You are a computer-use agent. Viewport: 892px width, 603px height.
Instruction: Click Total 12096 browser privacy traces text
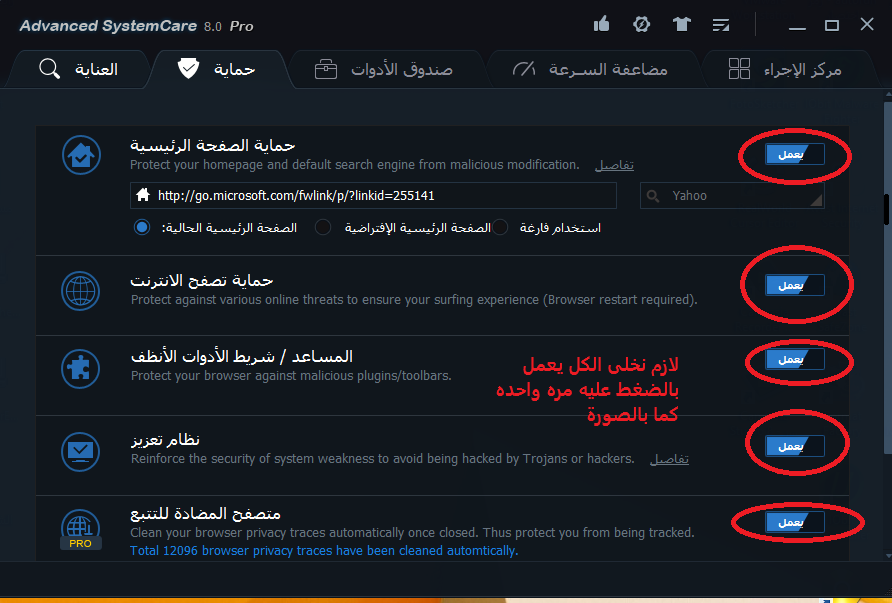point(324,551)
